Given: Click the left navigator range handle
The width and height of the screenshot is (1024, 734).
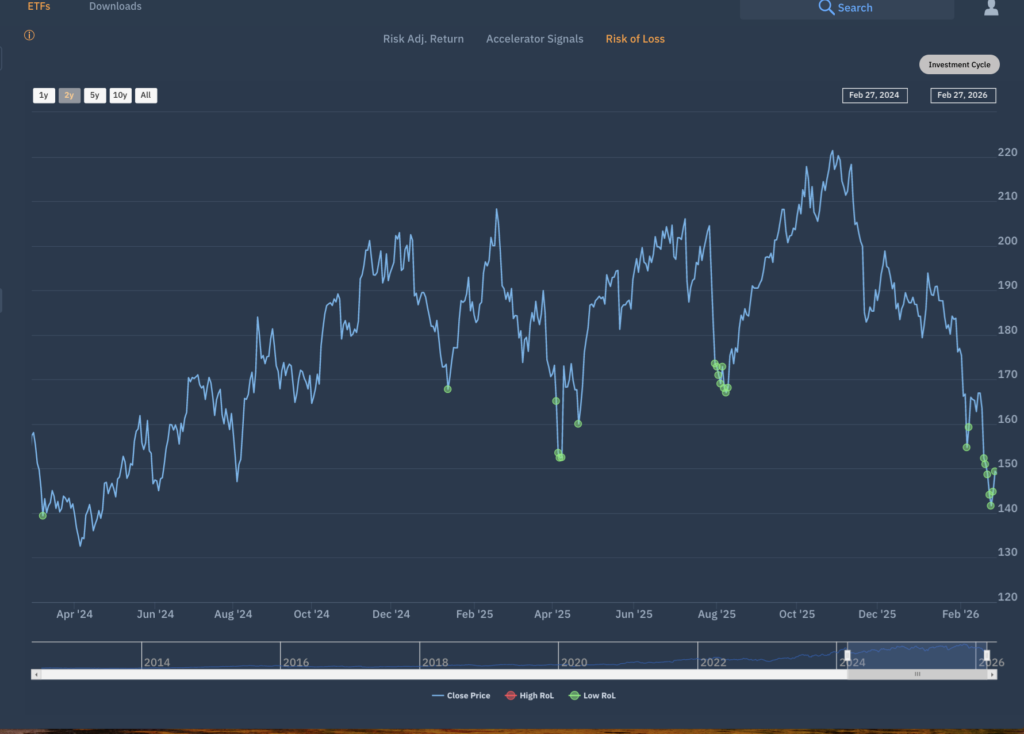Looking at the screenshot, I should (x=847, y=655).
